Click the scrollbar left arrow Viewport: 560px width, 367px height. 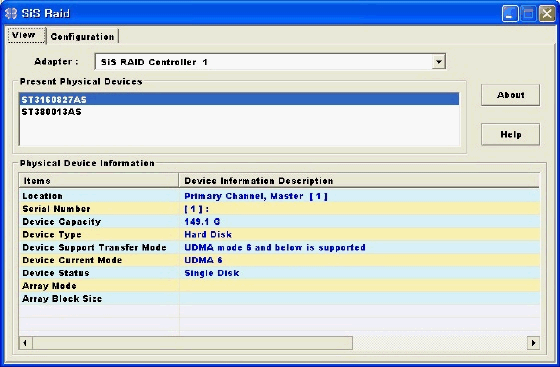[x=25, y=343]
